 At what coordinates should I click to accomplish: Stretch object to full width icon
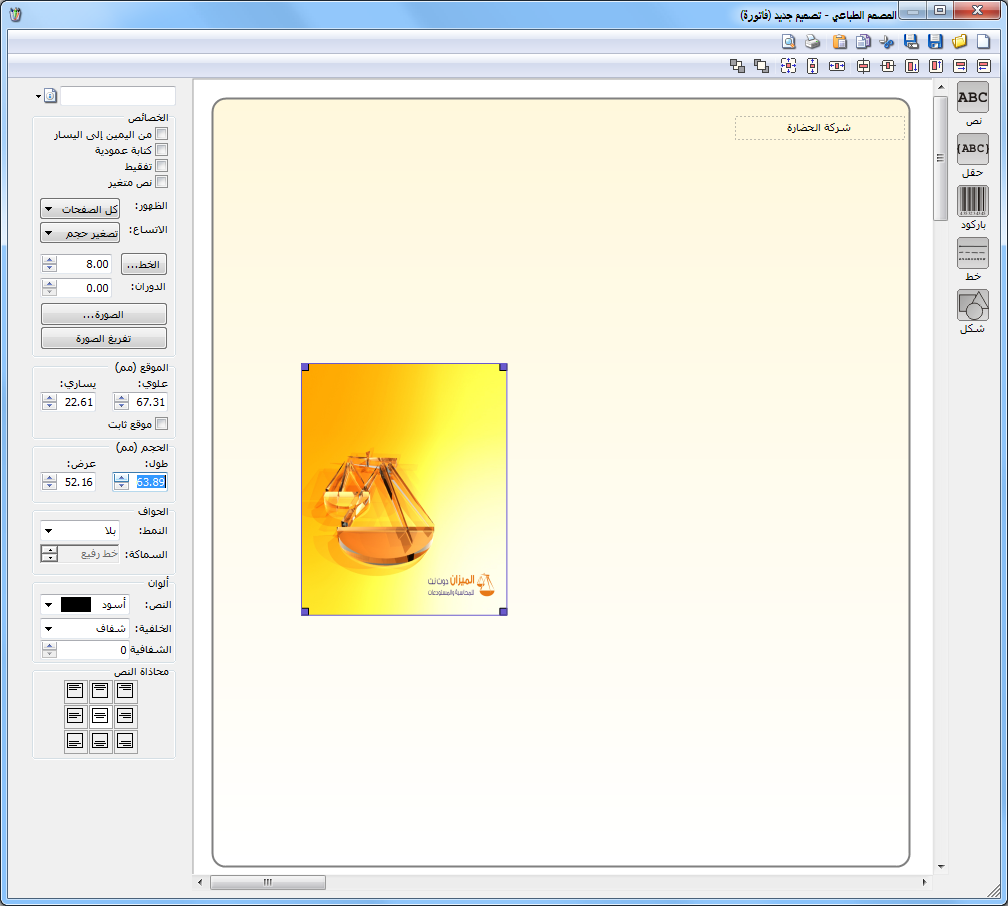click(837, 66)
